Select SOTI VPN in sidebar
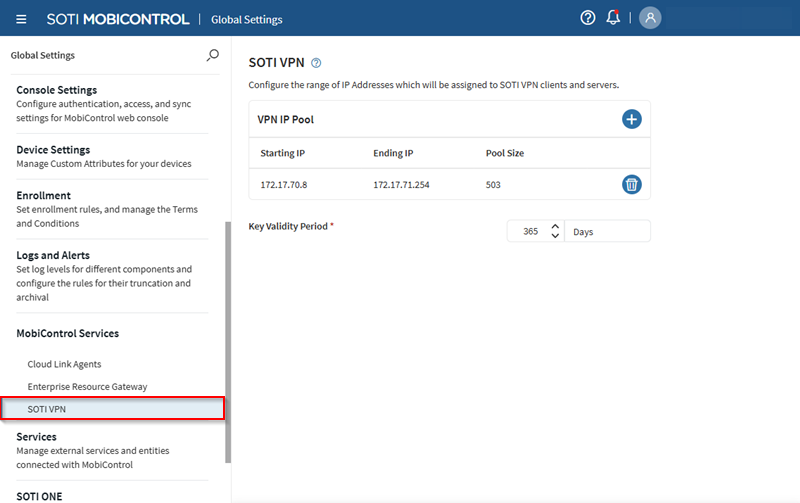800x503 pixels. [112, 409]
